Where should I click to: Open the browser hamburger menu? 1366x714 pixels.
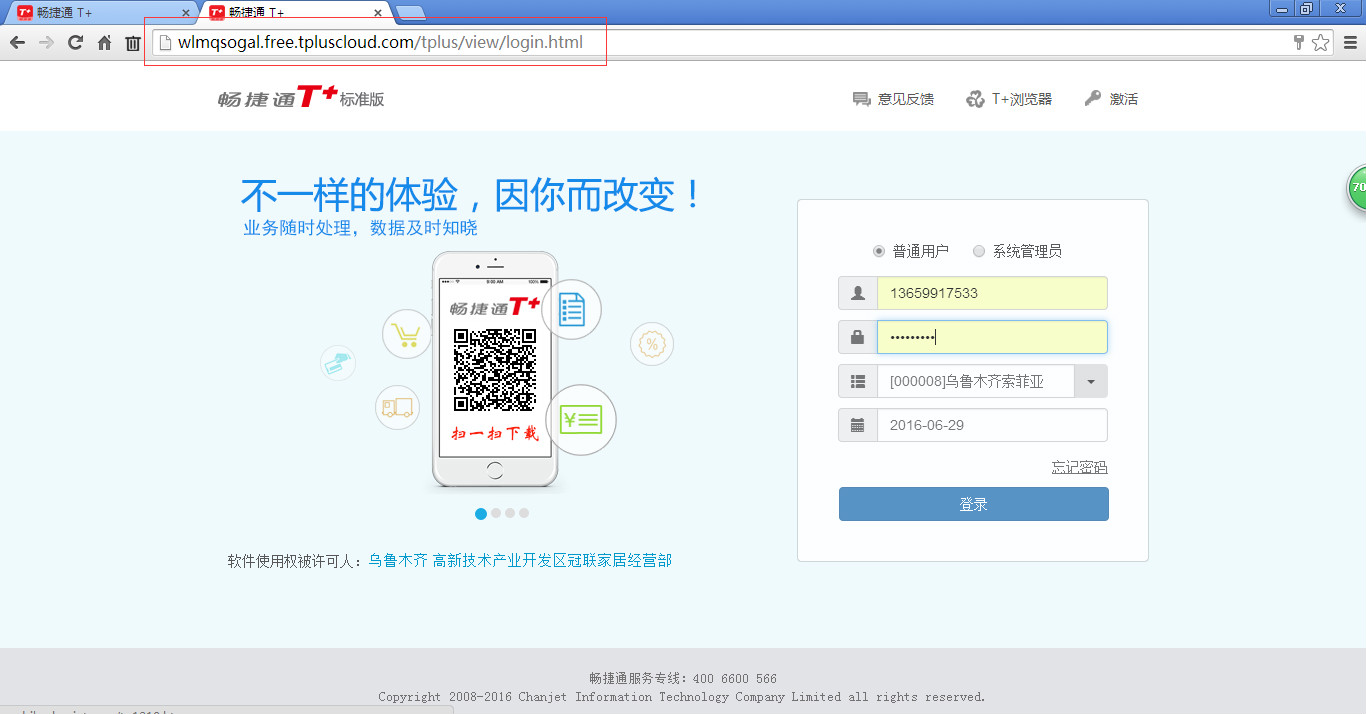1350,42
